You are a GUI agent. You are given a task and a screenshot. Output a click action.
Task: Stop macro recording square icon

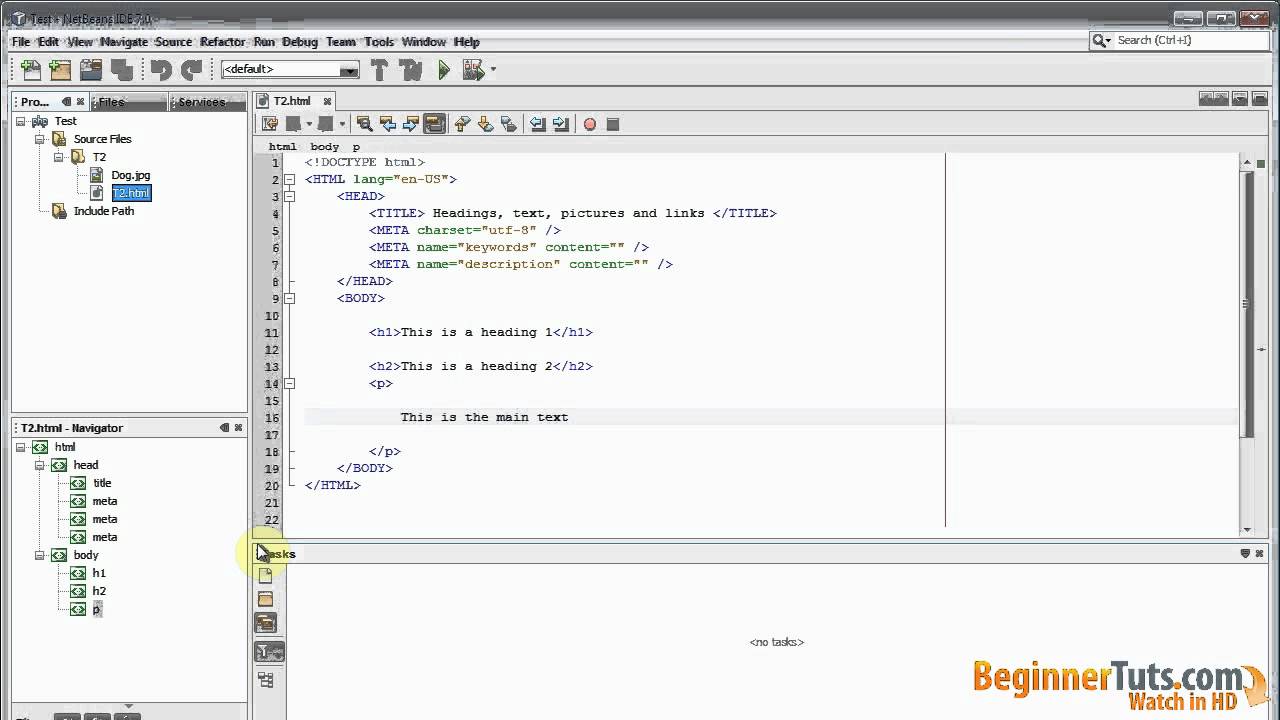(613, 124)
